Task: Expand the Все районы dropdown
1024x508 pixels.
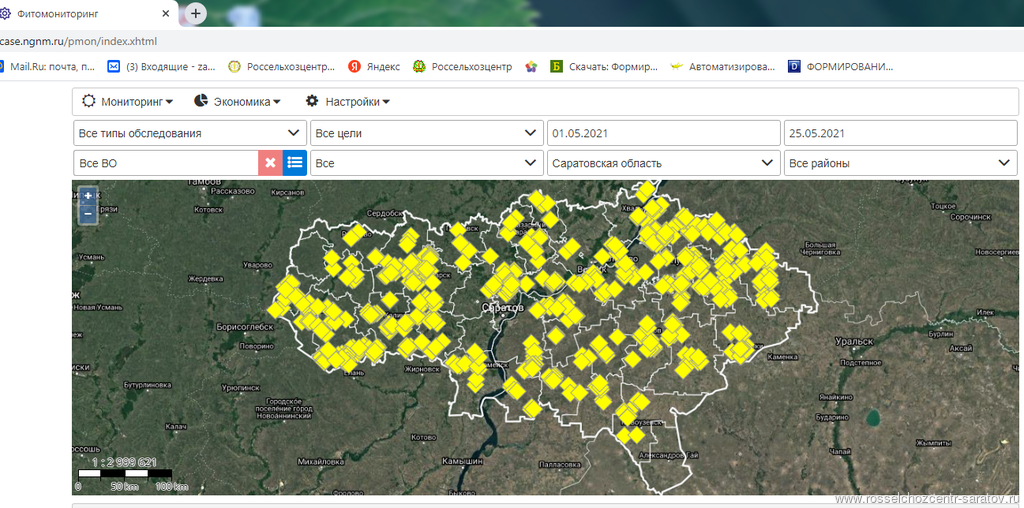Action: (901, 163)
